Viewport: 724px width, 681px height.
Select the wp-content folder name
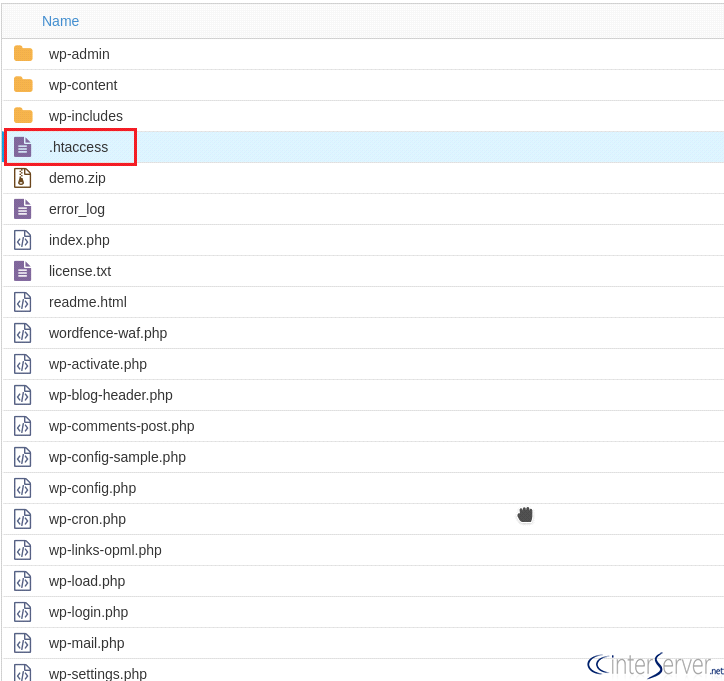tap(83, 85)
